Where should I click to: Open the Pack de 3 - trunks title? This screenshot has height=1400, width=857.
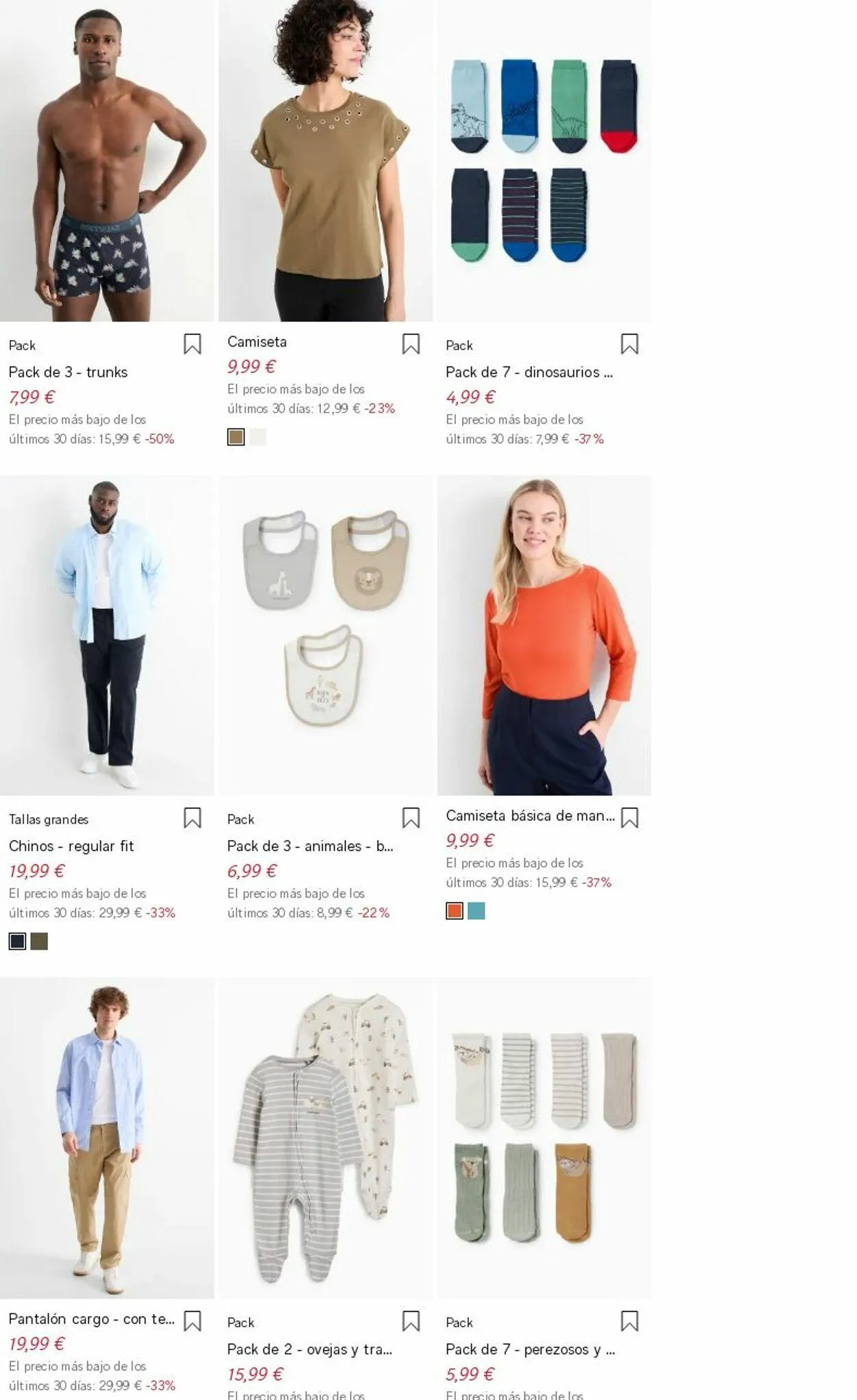(x=68, y=372)
